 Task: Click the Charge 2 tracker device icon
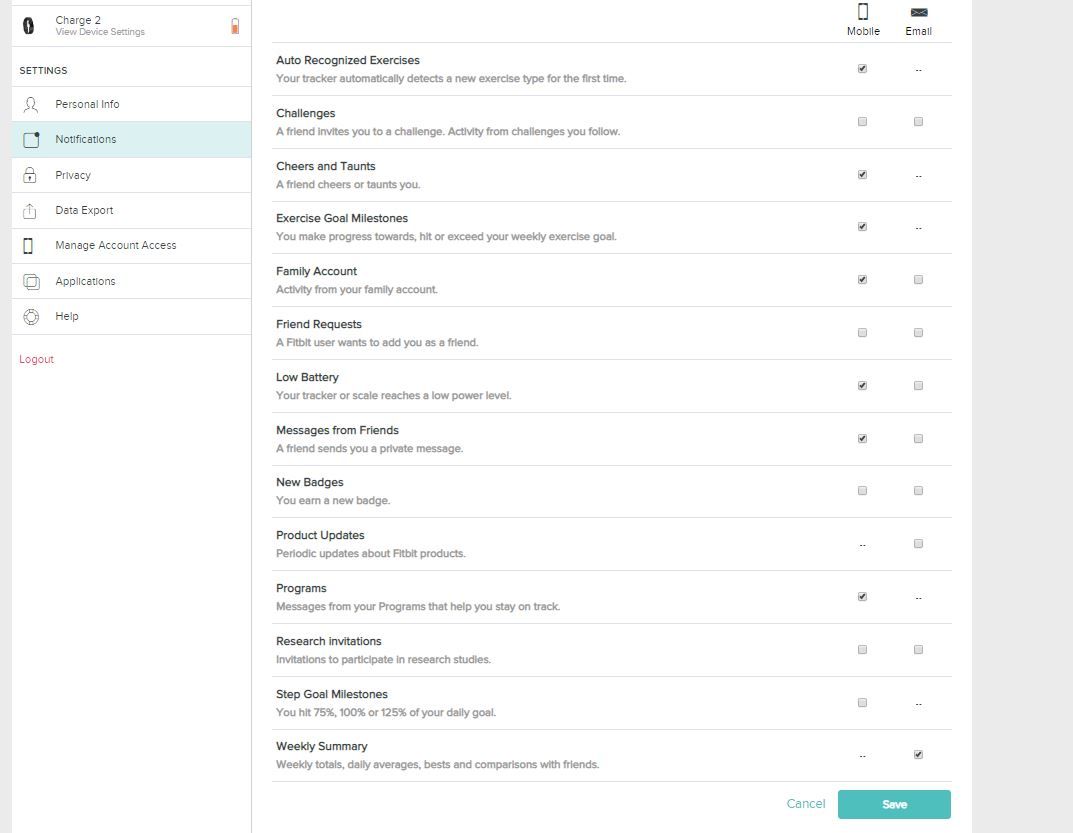pyautogui.click(x=28, y=26)
